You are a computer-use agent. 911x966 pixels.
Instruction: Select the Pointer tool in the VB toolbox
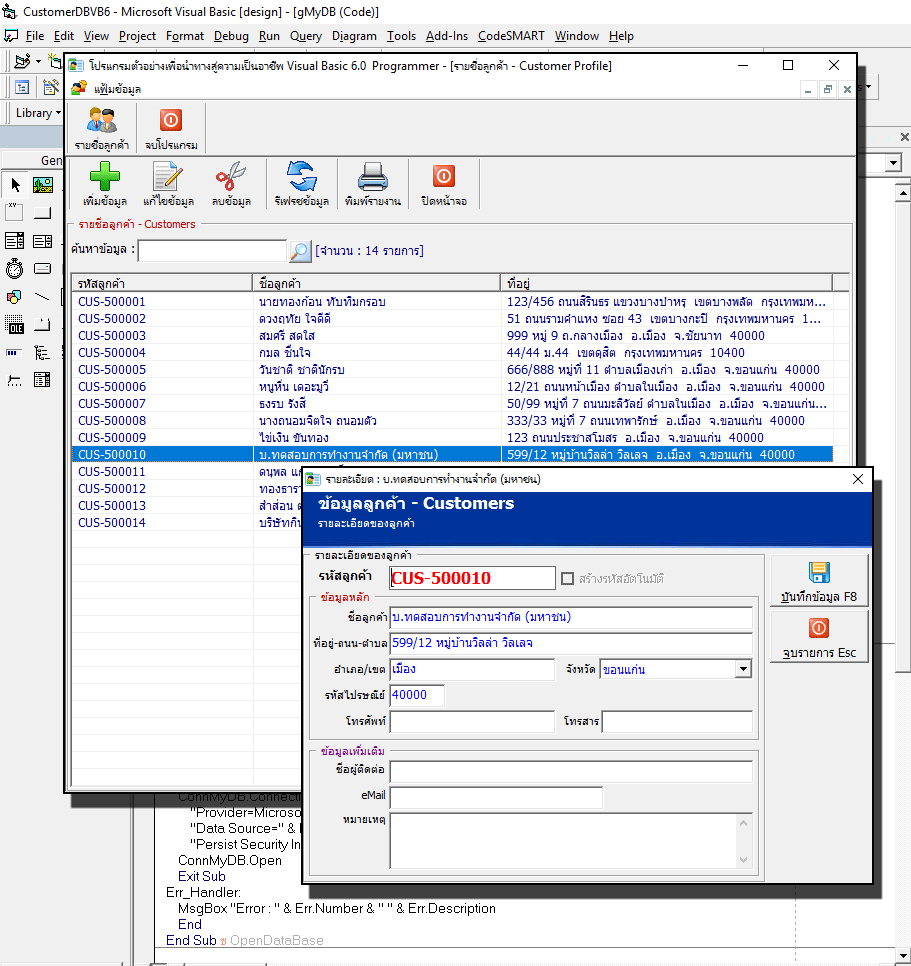pyautogui.click(x=15, y=185)
